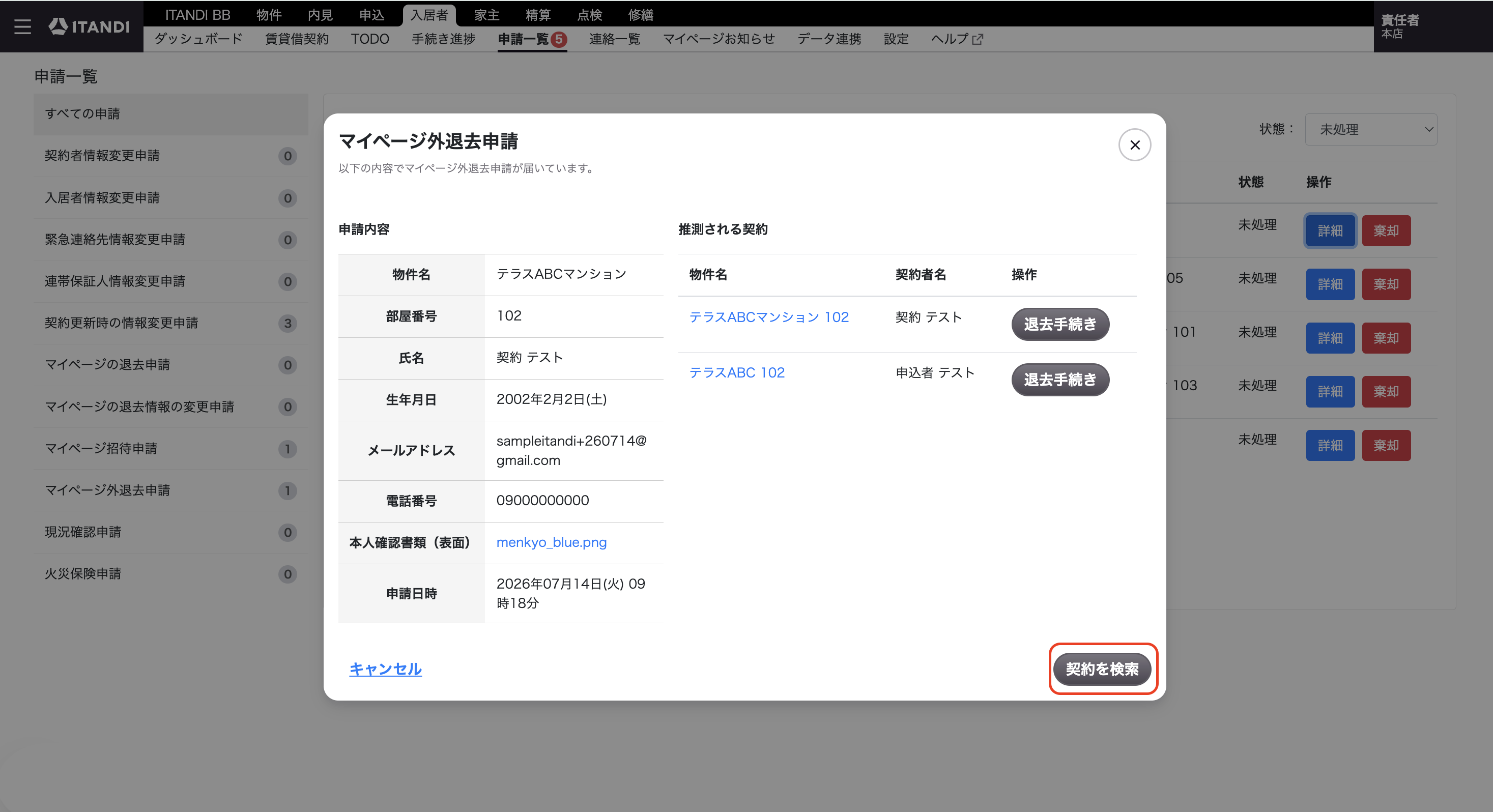Switch to the 精算 tab
This screenshot has height=812, width=1493.
538,15
